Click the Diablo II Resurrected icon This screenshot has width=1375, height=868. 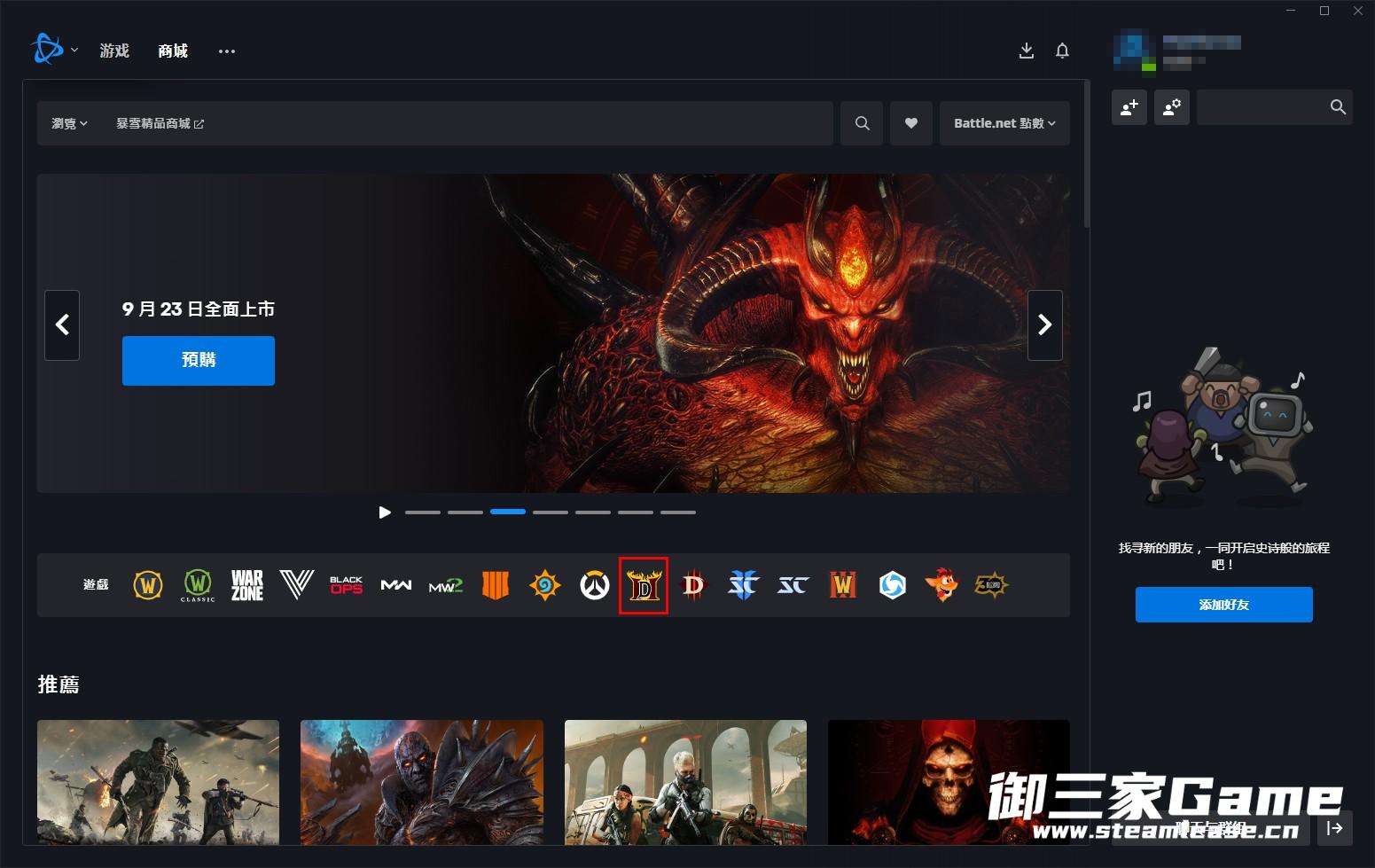point(644,585)
